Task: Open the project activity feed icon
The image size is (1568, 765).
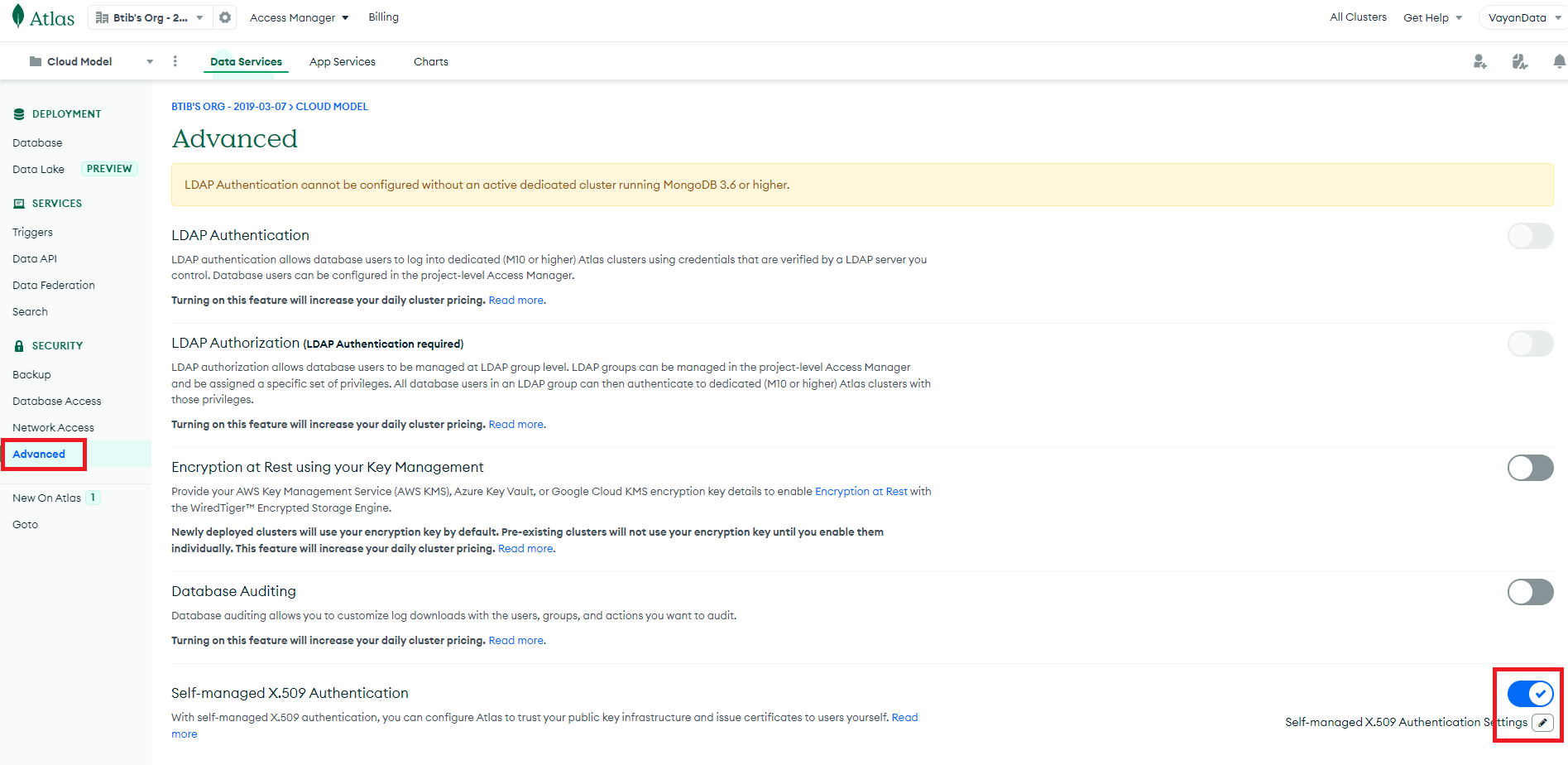Action: click(x=1519, y=61)
